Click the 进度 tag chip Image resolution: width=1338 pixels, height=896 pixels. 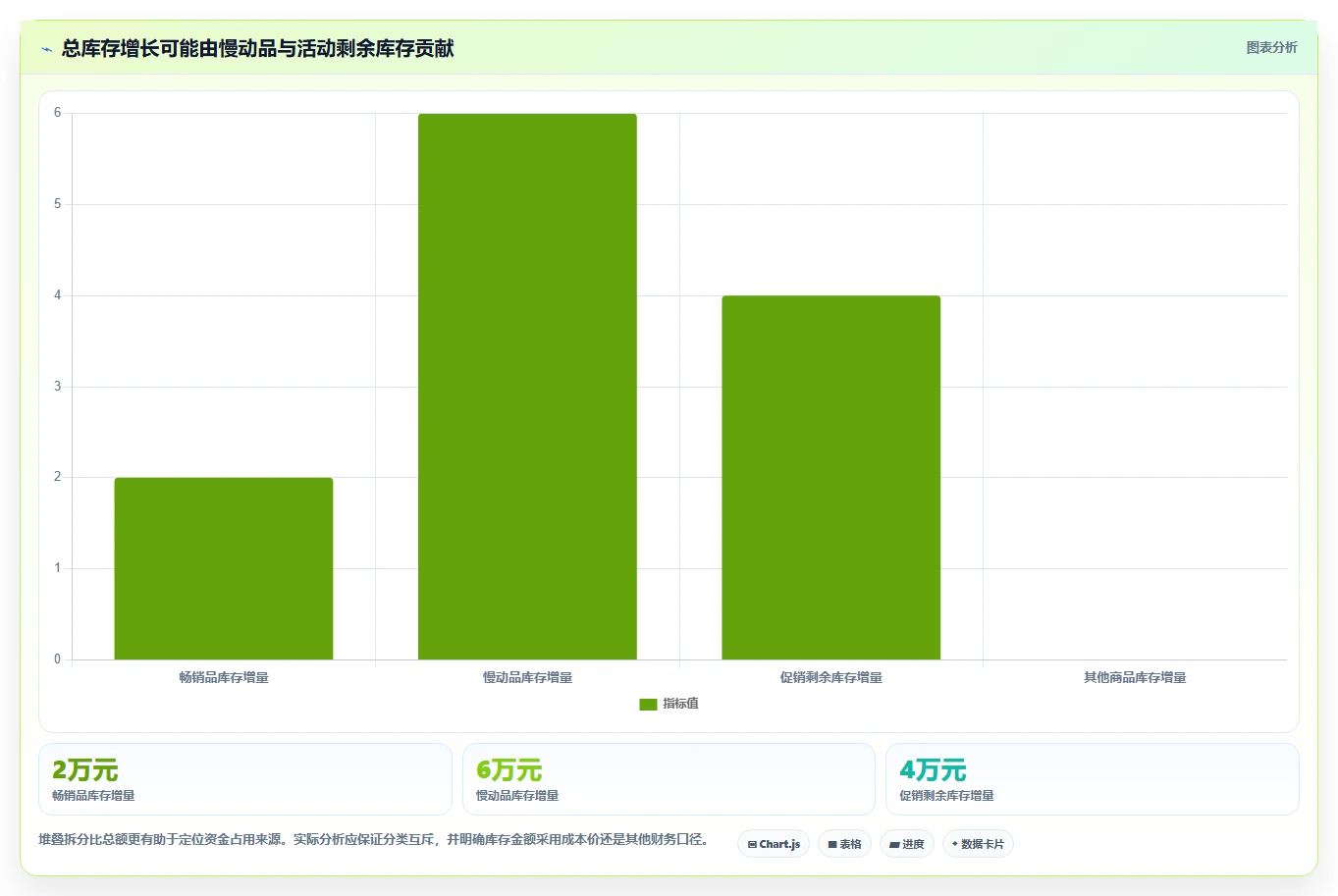906,844
